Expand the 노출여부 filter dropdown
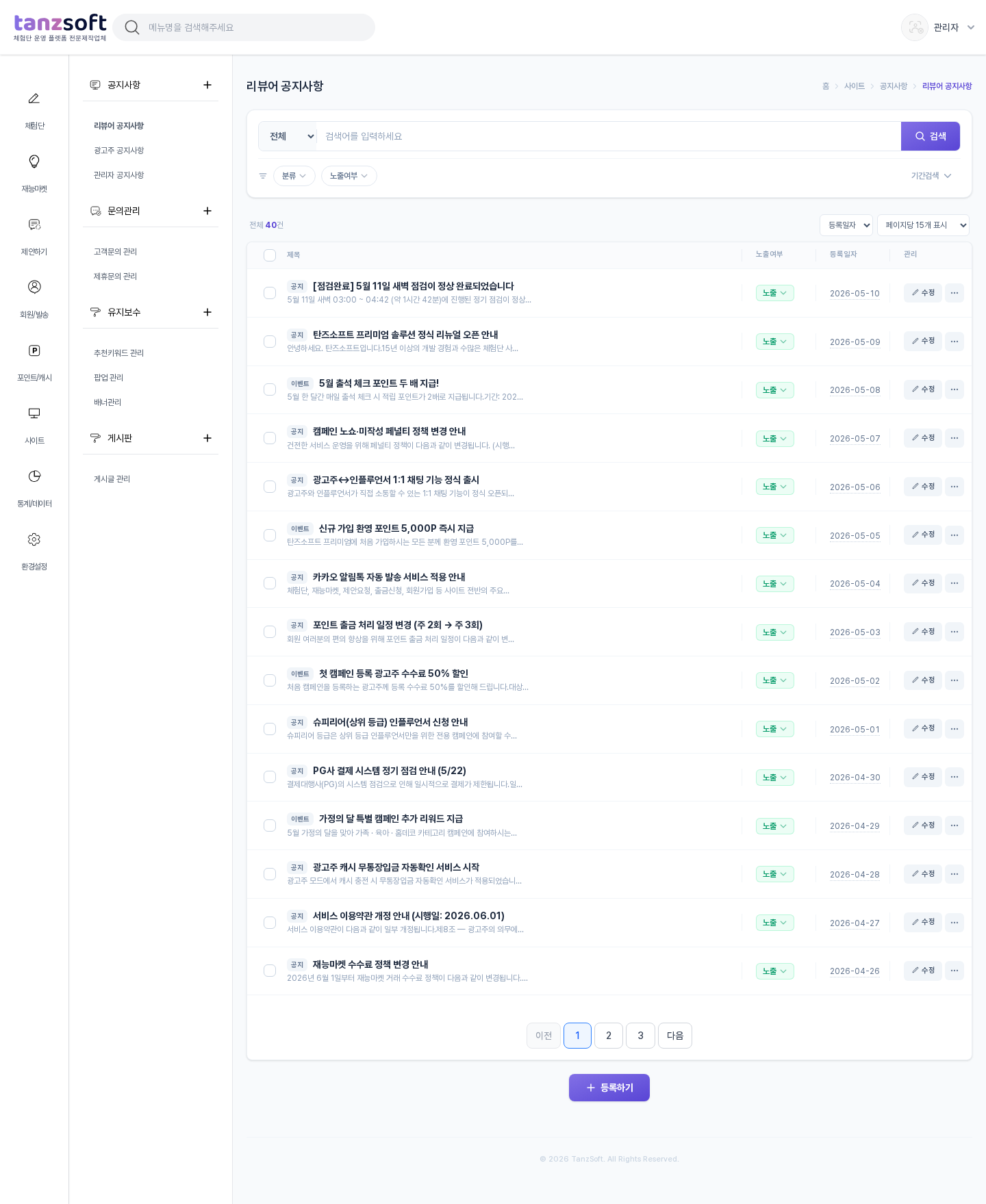This screenshot has width=986, height=1204. coord(349,176)
